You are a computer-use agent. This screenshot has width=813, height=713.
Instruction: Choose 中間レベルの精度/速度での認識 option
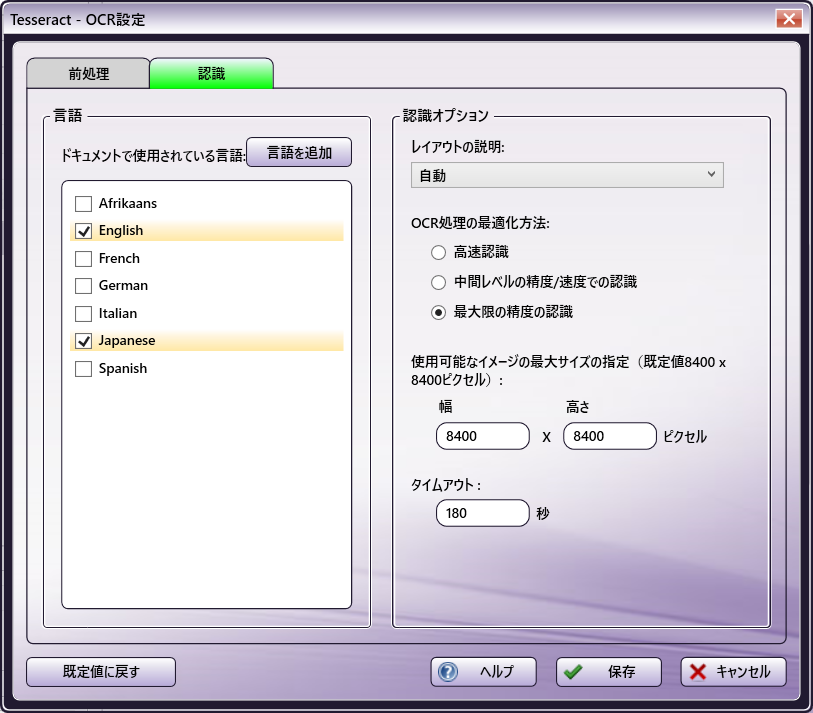[x=439, y=282]
